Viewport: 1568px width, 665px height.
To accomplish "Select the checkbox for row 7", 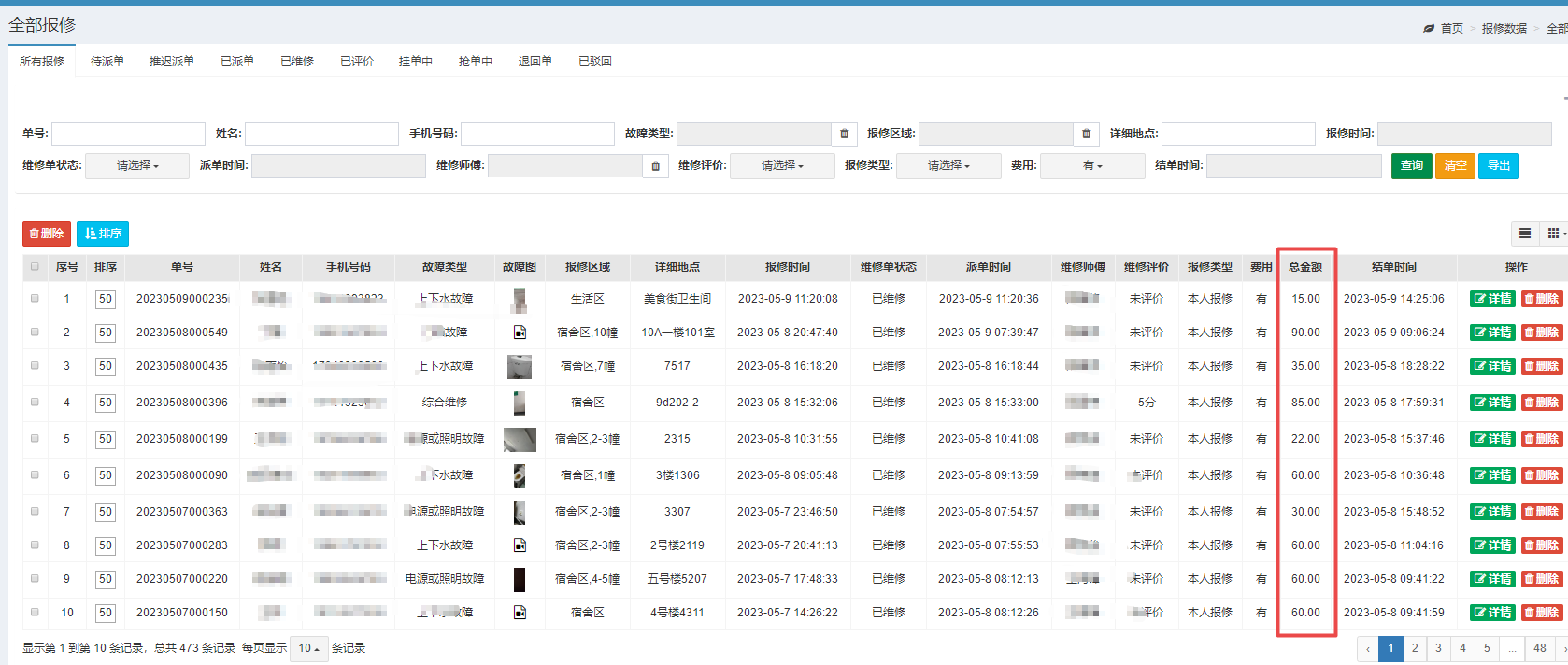I will pyautogui.click(x=36, y=511).
